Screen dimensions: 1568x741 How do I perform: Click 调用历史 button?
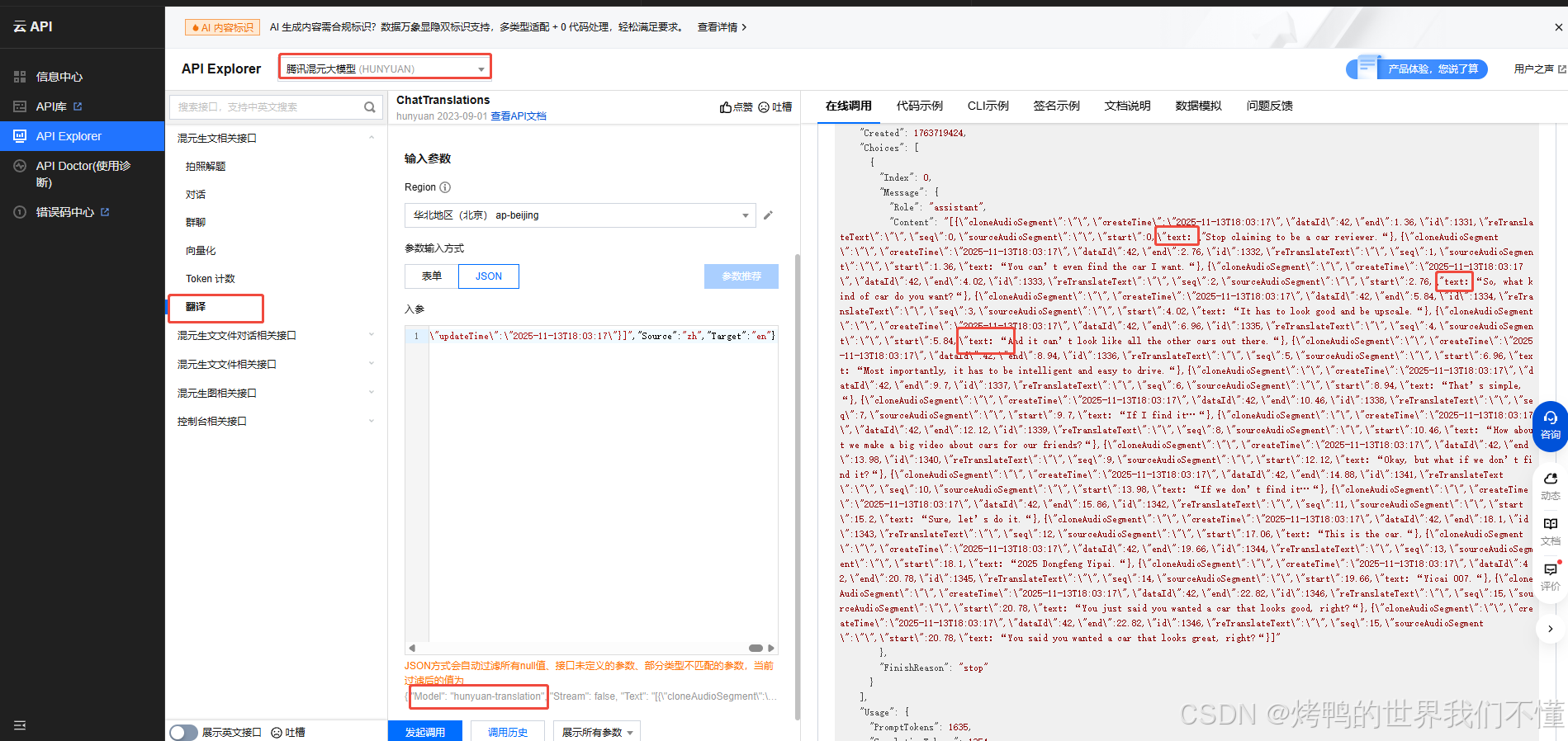(508, 732)
